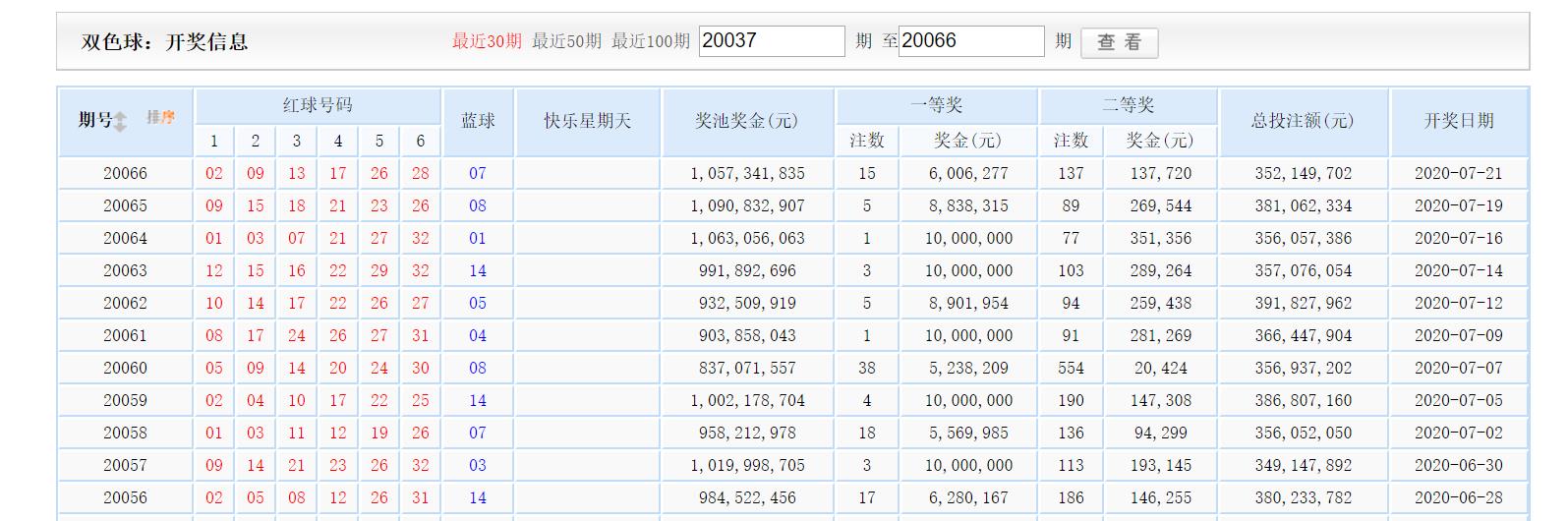Click first prize amount 8,838,315

(x=968, y=205)
